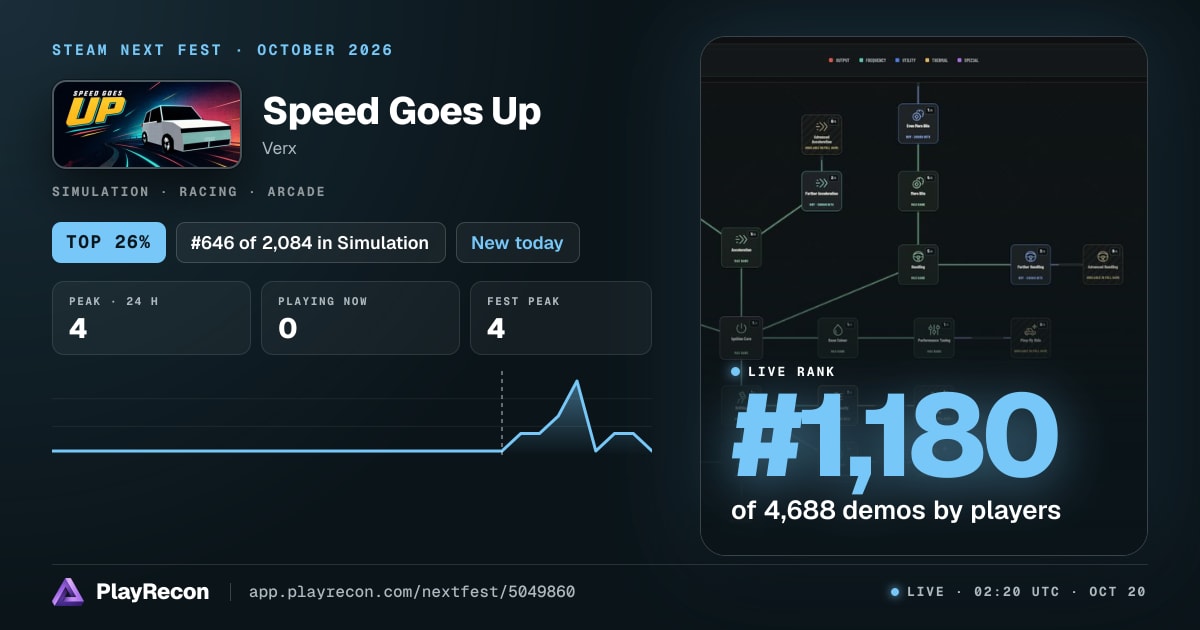
Task: Click the Speed Goes Up title
Action: click(x=402, y=111)
